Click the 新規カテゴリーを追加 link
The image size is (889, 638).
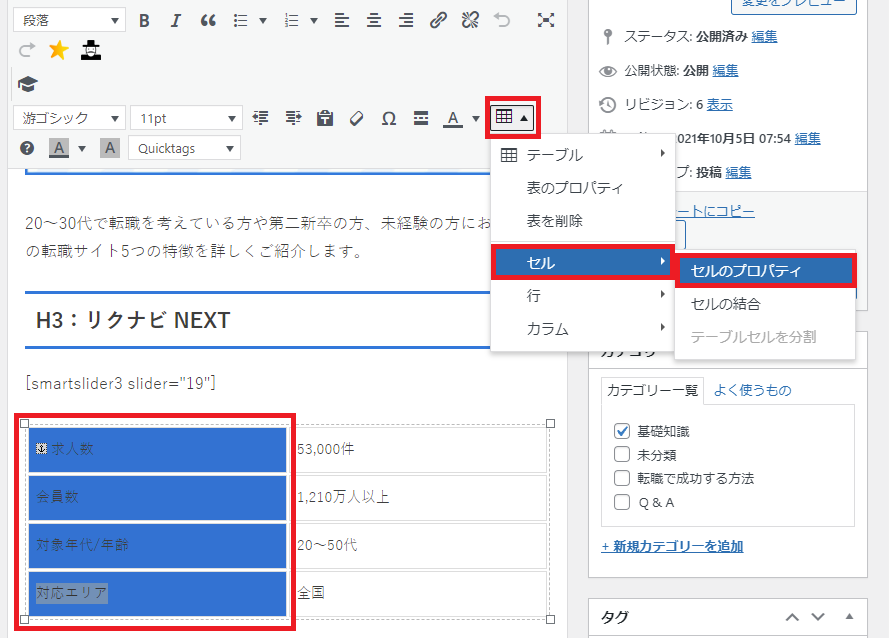[x=672, y=546]
